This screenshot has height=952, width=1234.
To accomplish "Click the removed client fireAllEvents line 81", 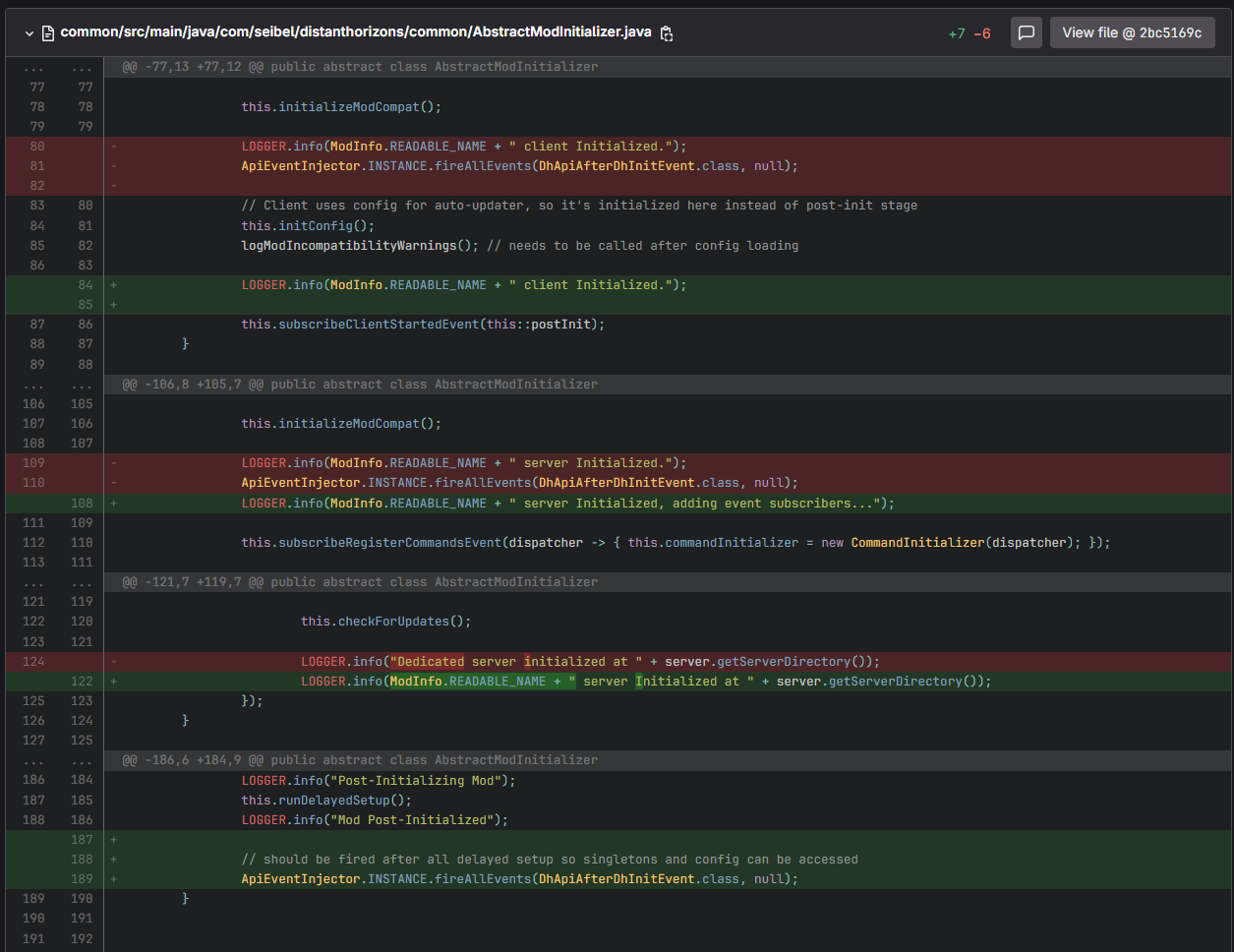I will [519, 166].
